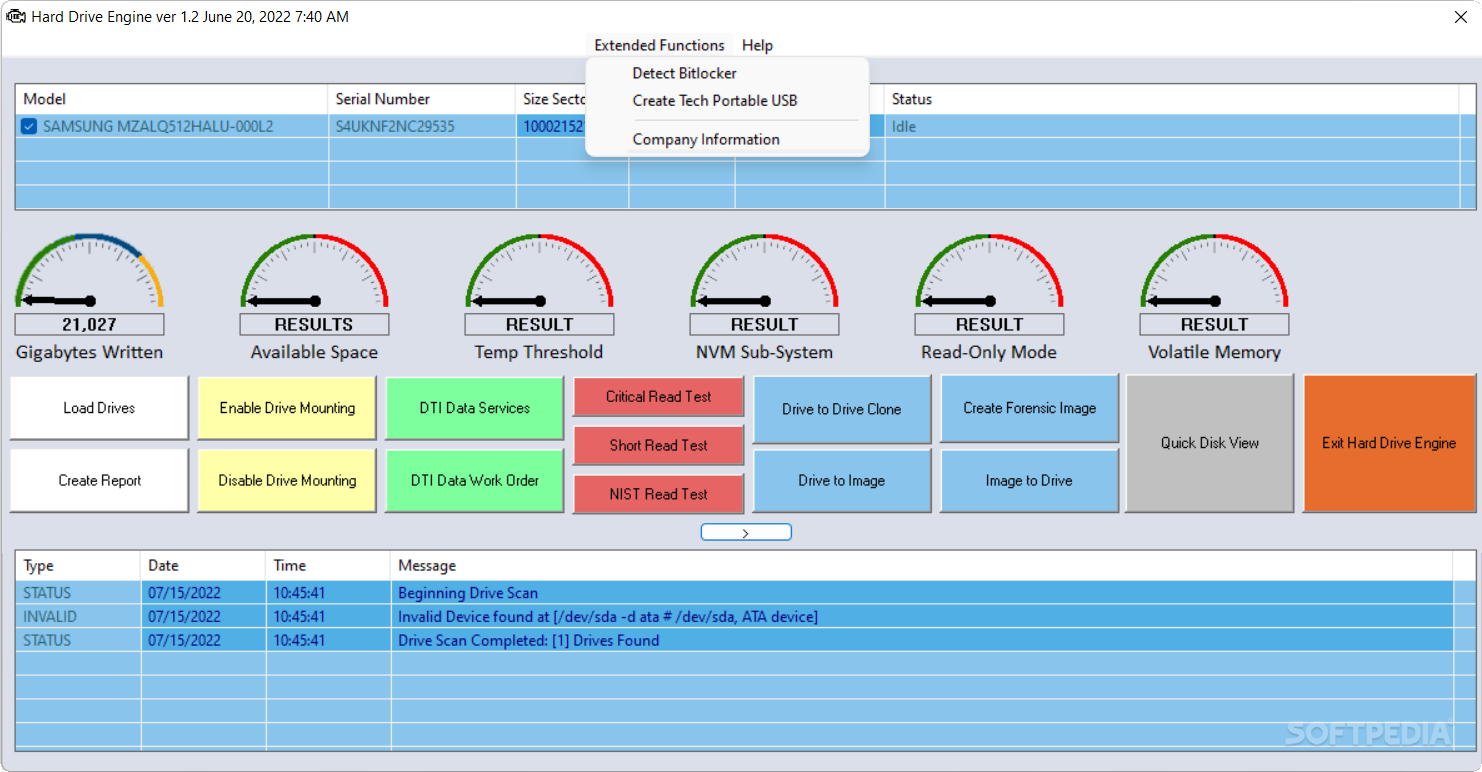This screenshot has width=1482, height=772.
Task: Open Quick Disk View
Action: pyautogui.click(x=1210, y=443)
